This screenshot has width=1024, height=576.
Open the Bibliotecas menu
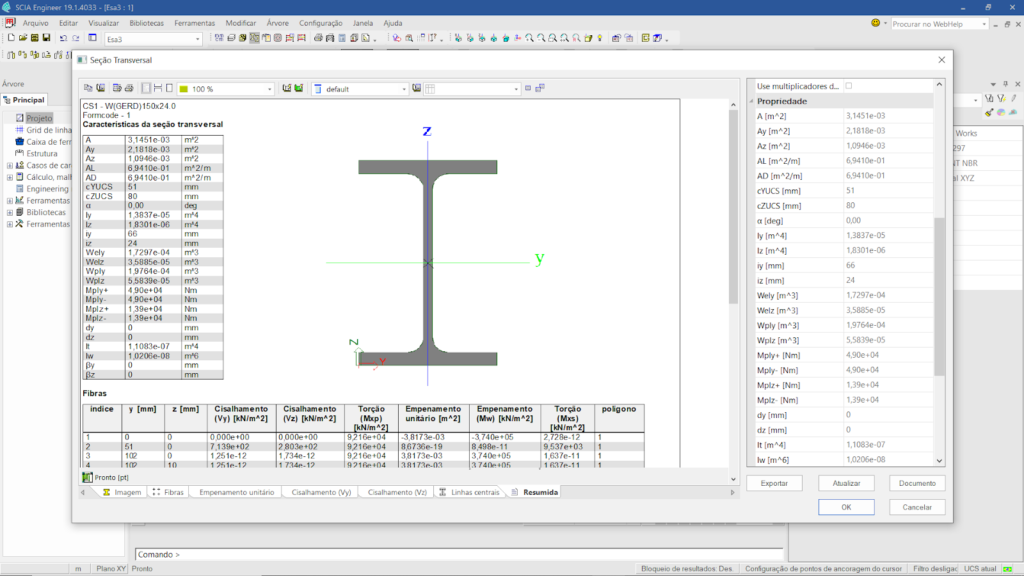point(147,22)
